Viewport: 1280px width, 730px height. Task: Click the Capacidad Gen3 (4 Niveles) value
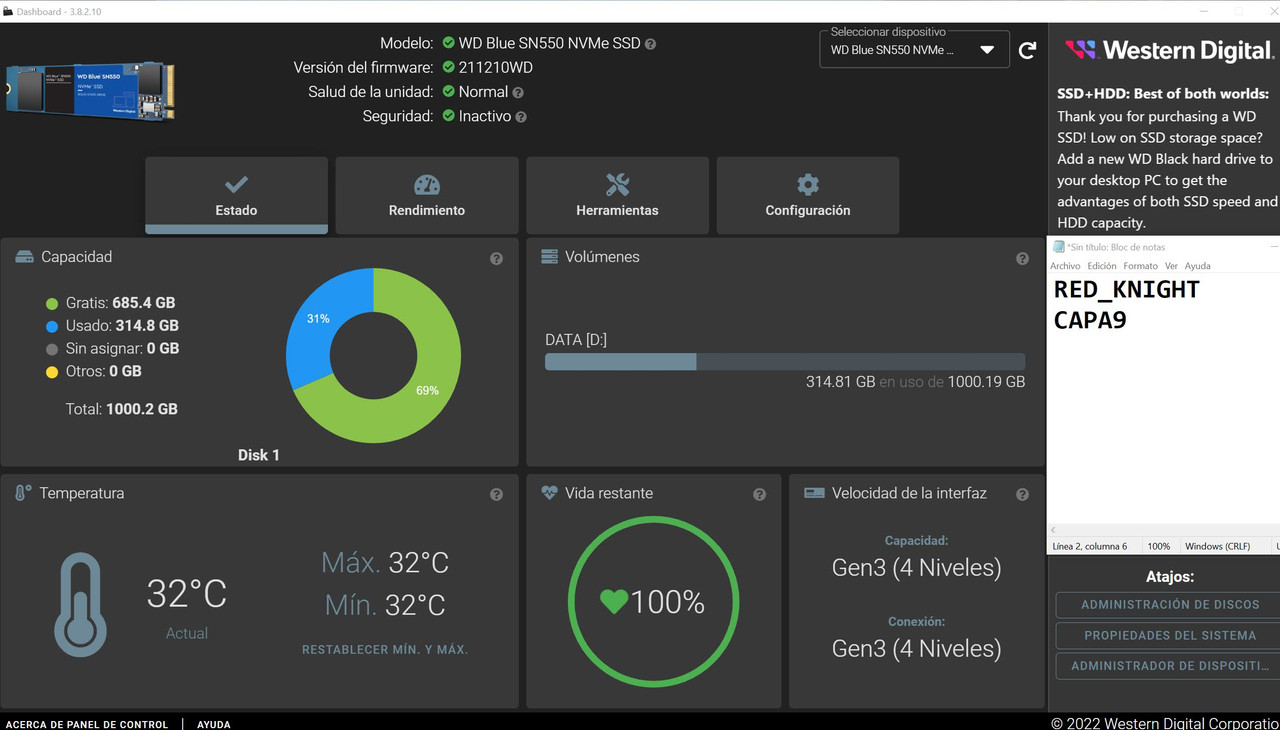pos(916,568)
